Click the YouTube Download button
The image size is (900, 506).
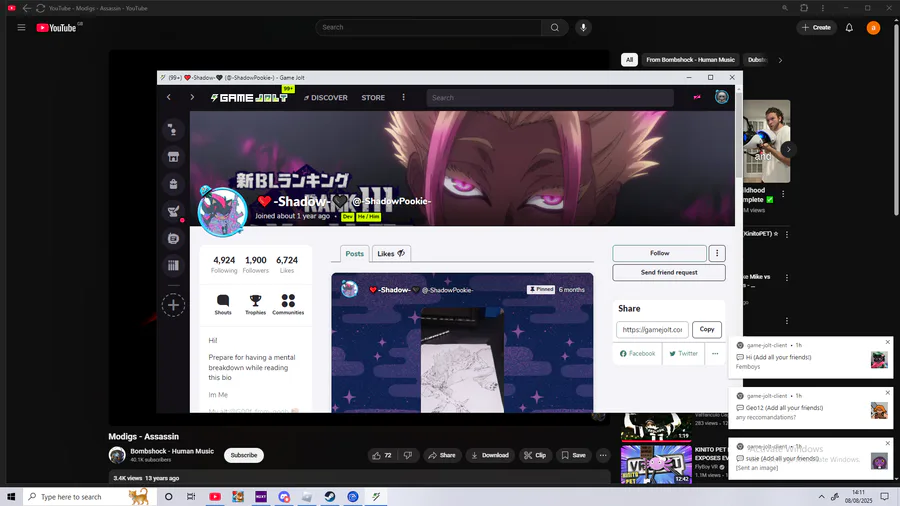pyautogui.click(x=490, y=455)
